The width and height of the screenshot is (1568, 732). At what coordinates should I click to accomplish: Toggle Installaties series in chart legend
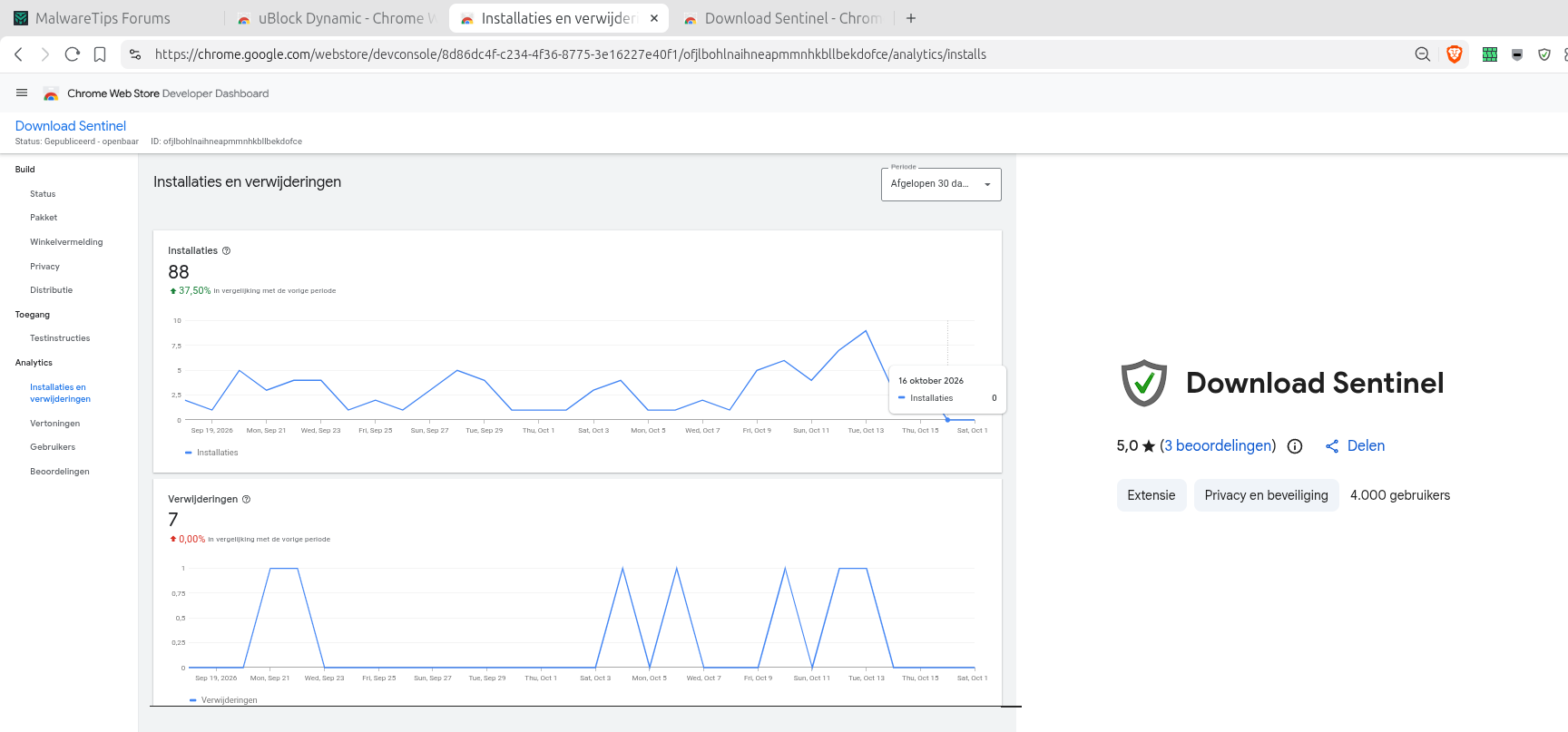(x=211, y=453)
